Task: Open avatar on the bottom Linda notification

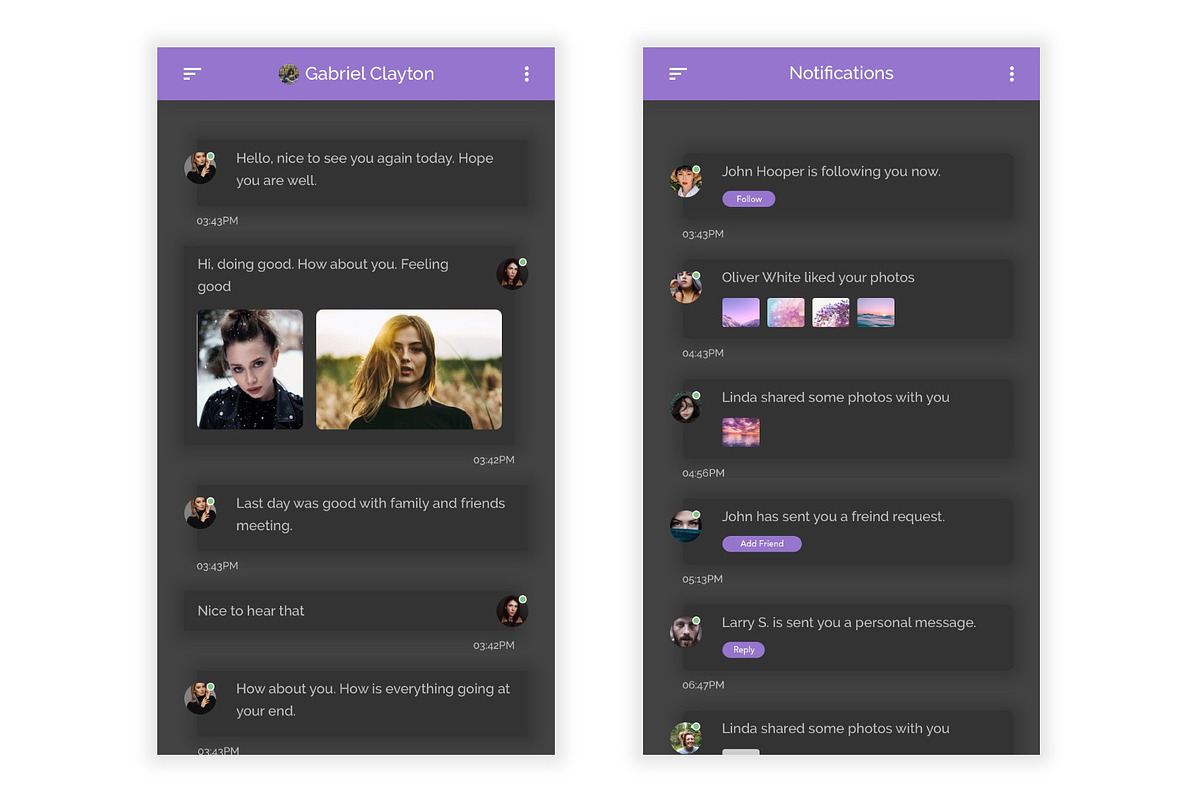Action: coord(686,738)
